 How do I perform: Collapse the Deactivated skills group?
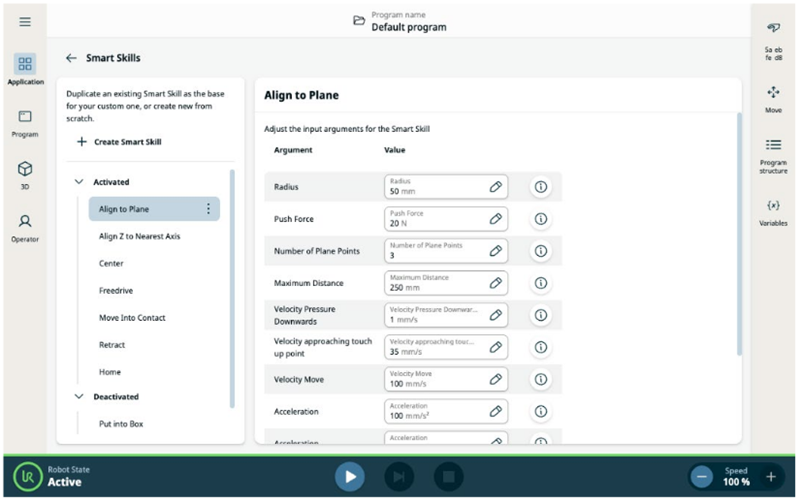click(x=79, y=397)
